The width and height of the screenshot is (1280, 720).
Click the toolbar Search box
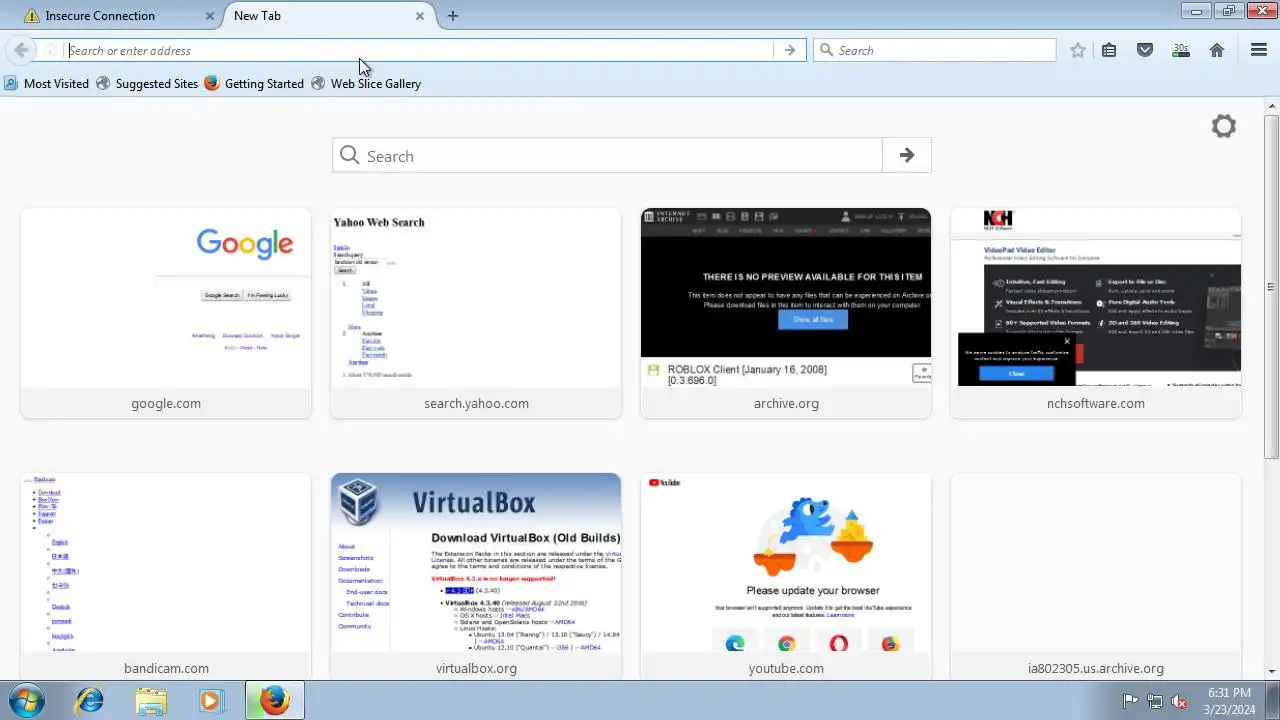pos(935,50)
